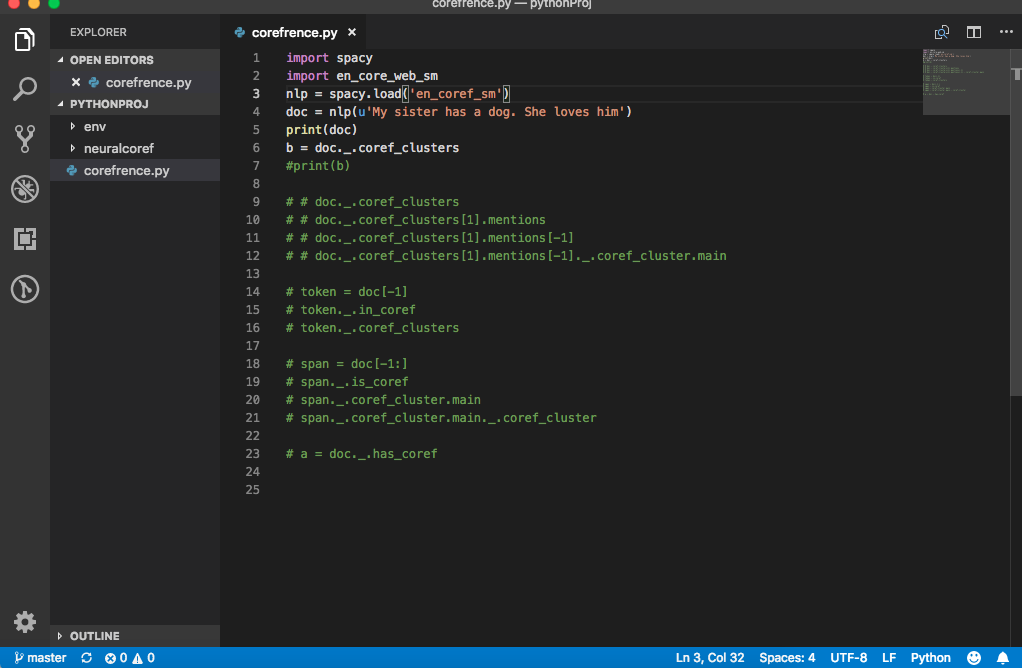Select the corefrence.py editor tab
The image size is (1022, 668).
pos(294,32)
